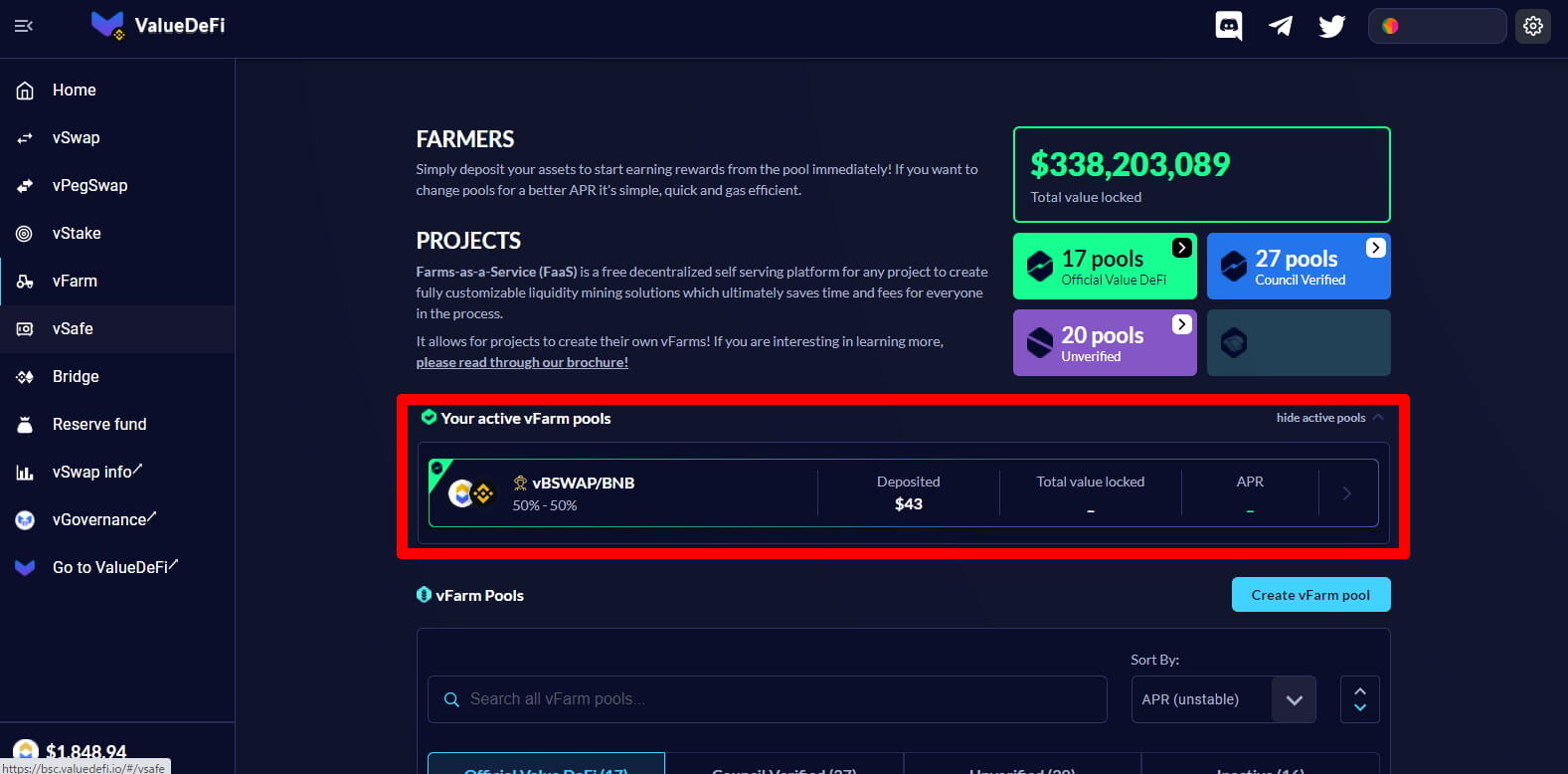Collapse the list with 'hide active pools'
The image size is (1568, 774).
pos(1320,418)
